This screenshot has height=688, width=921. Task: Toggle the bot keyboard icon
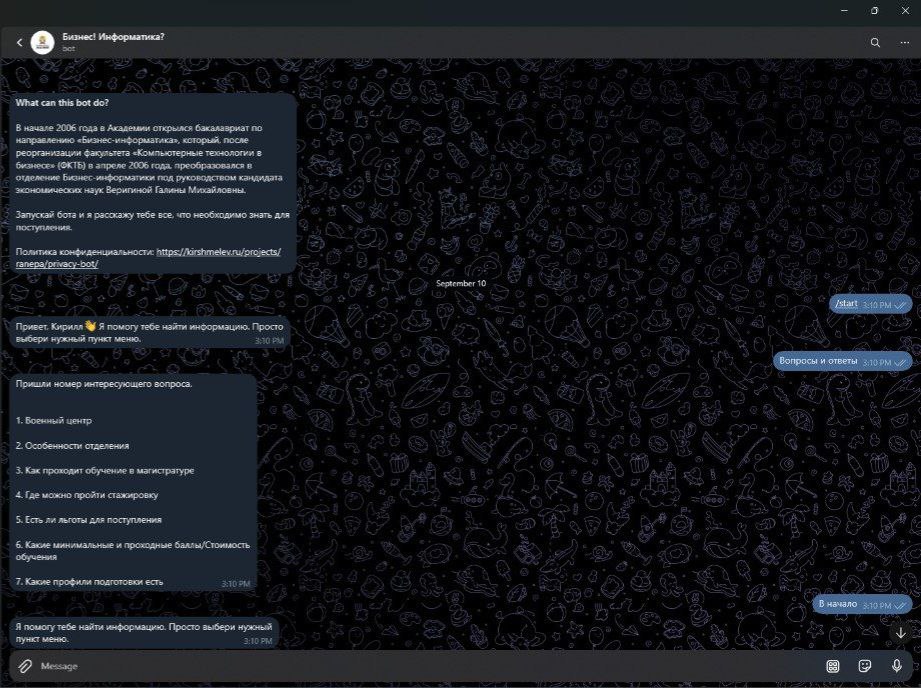click(832, 666)
